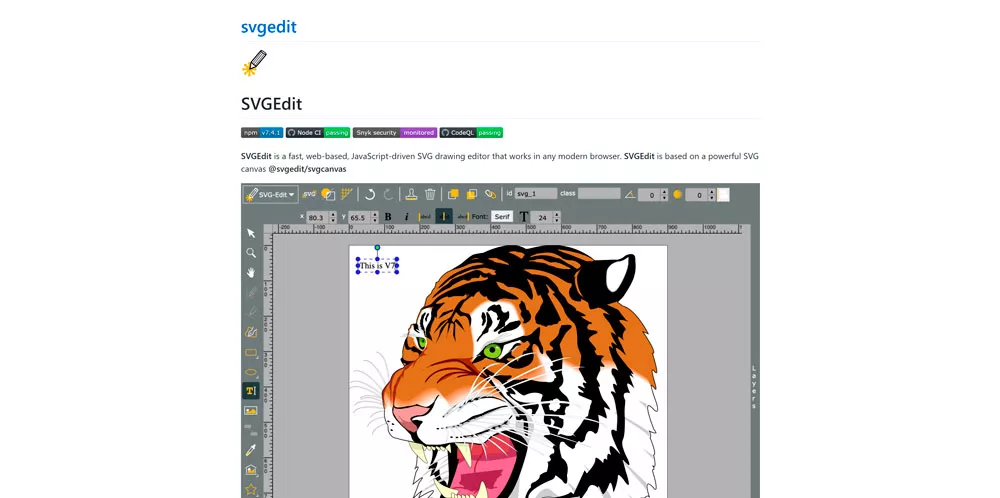1000x498 pixels.
Task: Click the pencil logo image under svgedit
Action: (254, 63)
